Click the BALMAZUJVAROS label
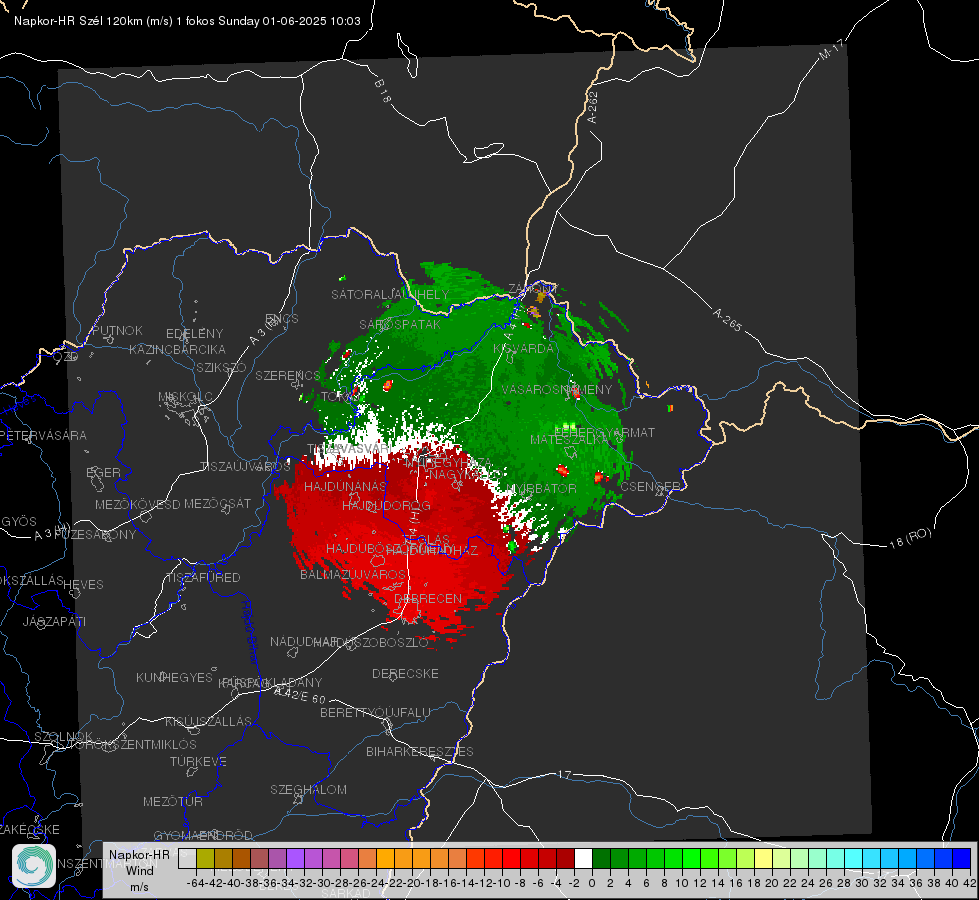Screen dimensions: 979x900 click(353, 574)
